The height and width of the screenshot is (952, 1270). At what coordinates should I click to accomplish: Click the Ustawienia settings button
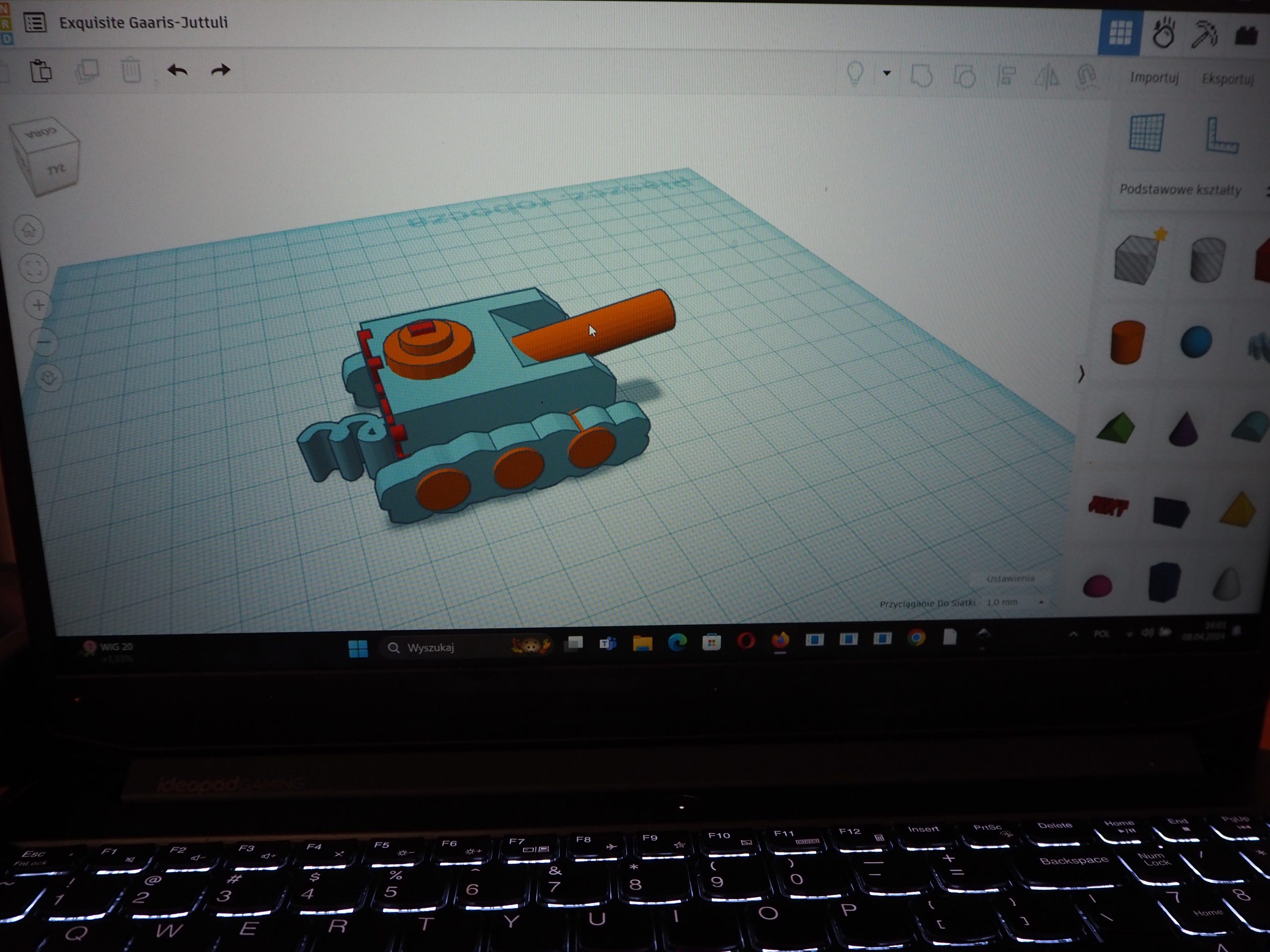(x=1011, y=579)
